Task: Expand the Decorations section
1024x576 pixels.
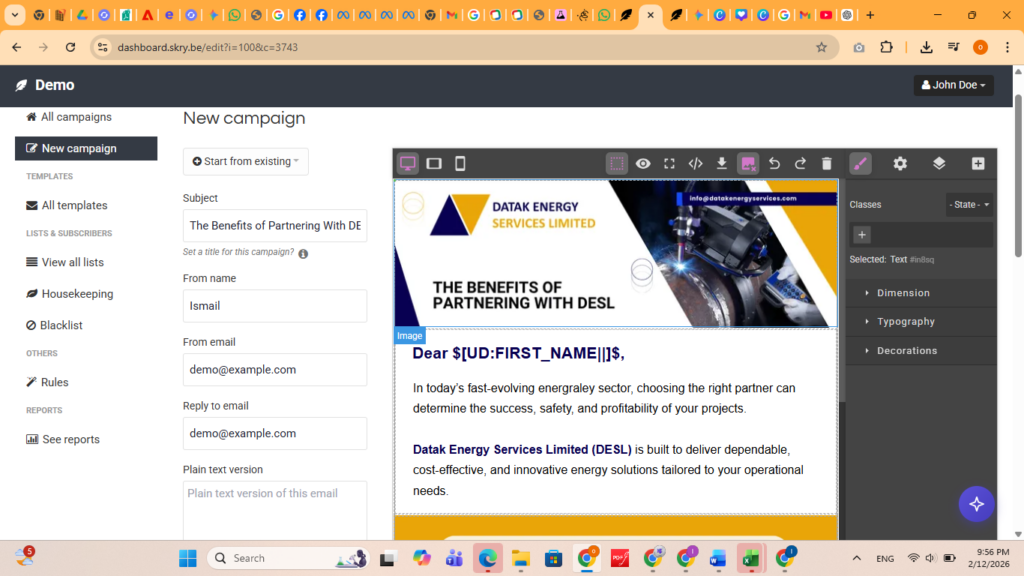Action: [921, 351]
